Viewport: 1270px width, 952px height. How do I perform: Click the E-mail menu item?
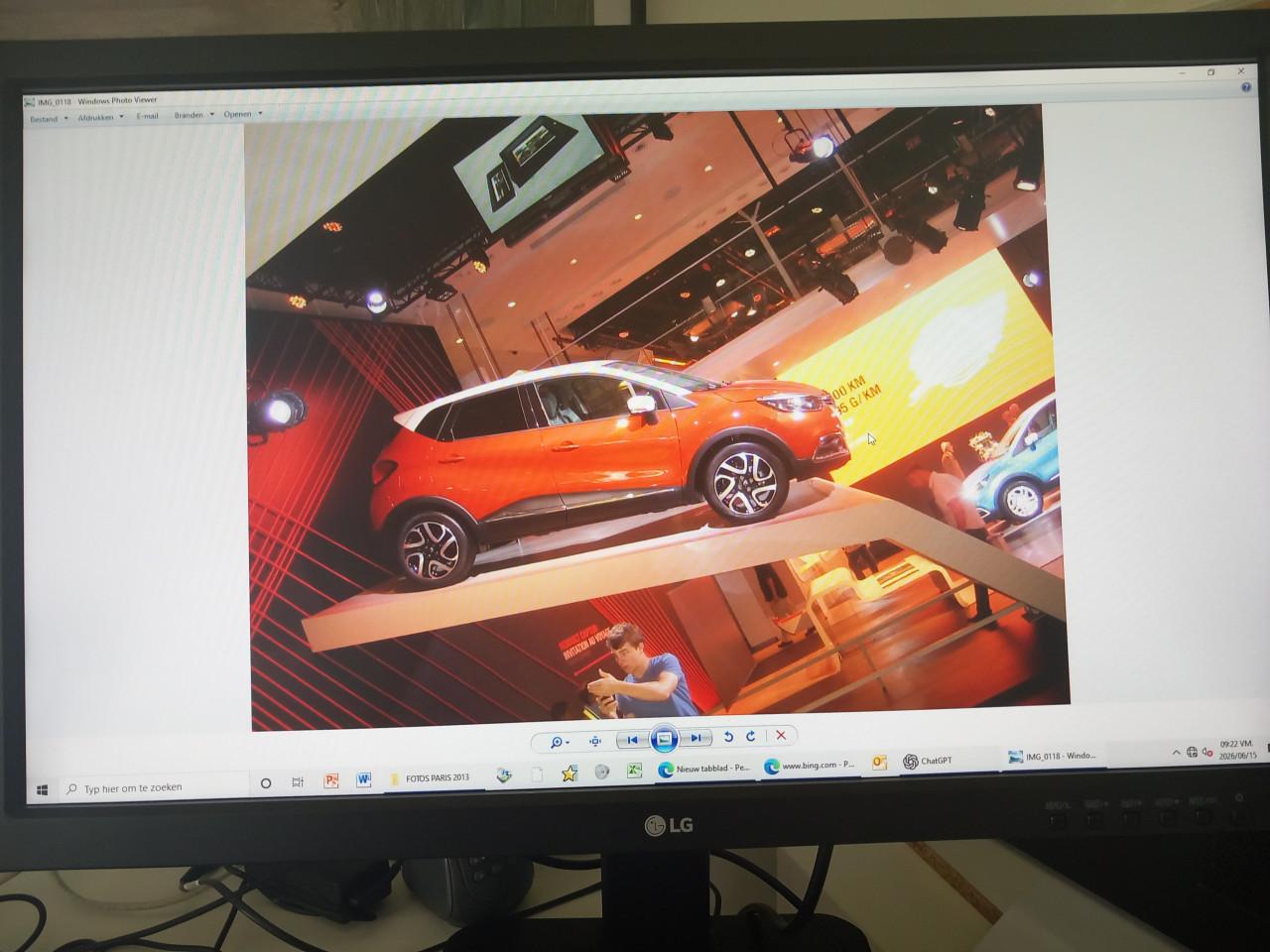[147, 116]
